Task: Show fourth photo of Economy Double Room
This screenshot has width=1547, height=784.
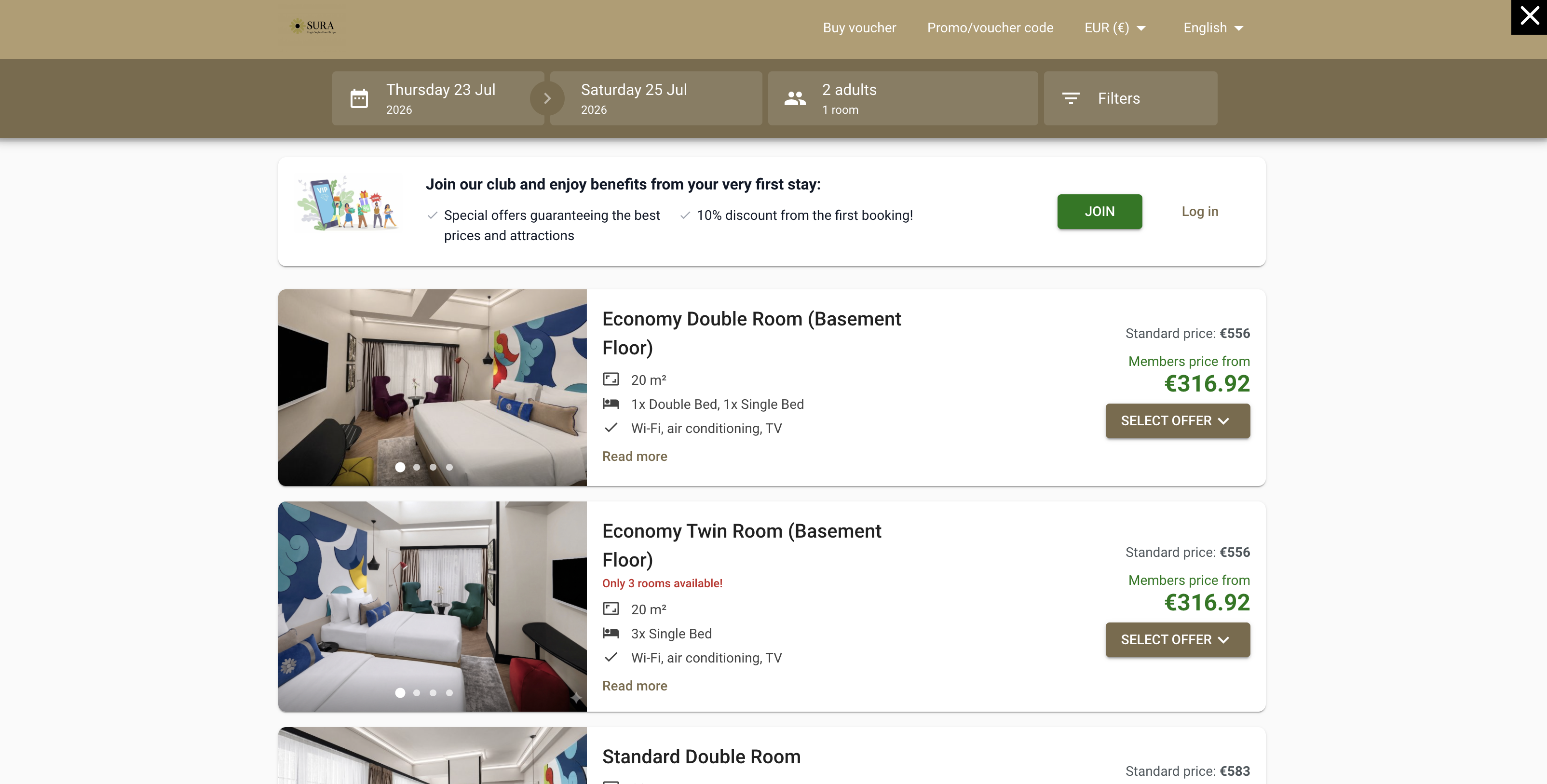Action: click(x=449, y=467)
